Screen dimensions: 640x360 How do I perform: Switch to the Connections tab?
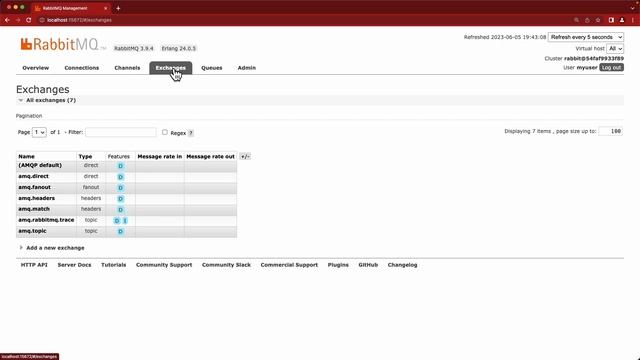[82, 68]
